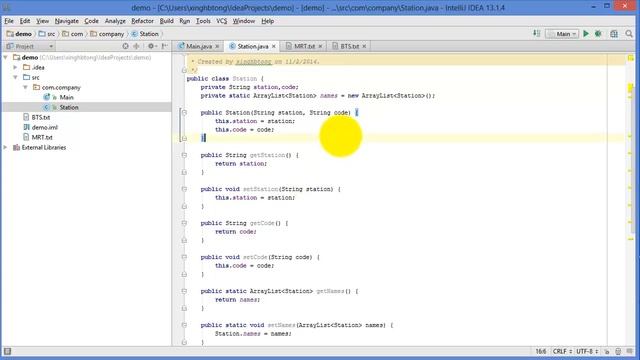The image size is (640, 360).
Task: Click demo in navigation breadcrumb
Action: click(x=19, y=34)
